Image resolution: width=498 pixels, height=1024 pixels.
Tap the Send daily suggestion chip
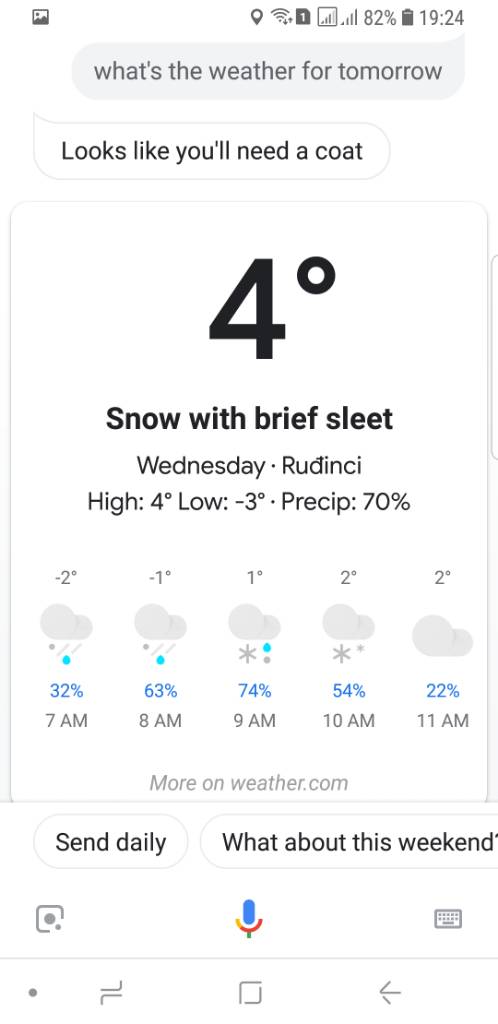(110, 841)
